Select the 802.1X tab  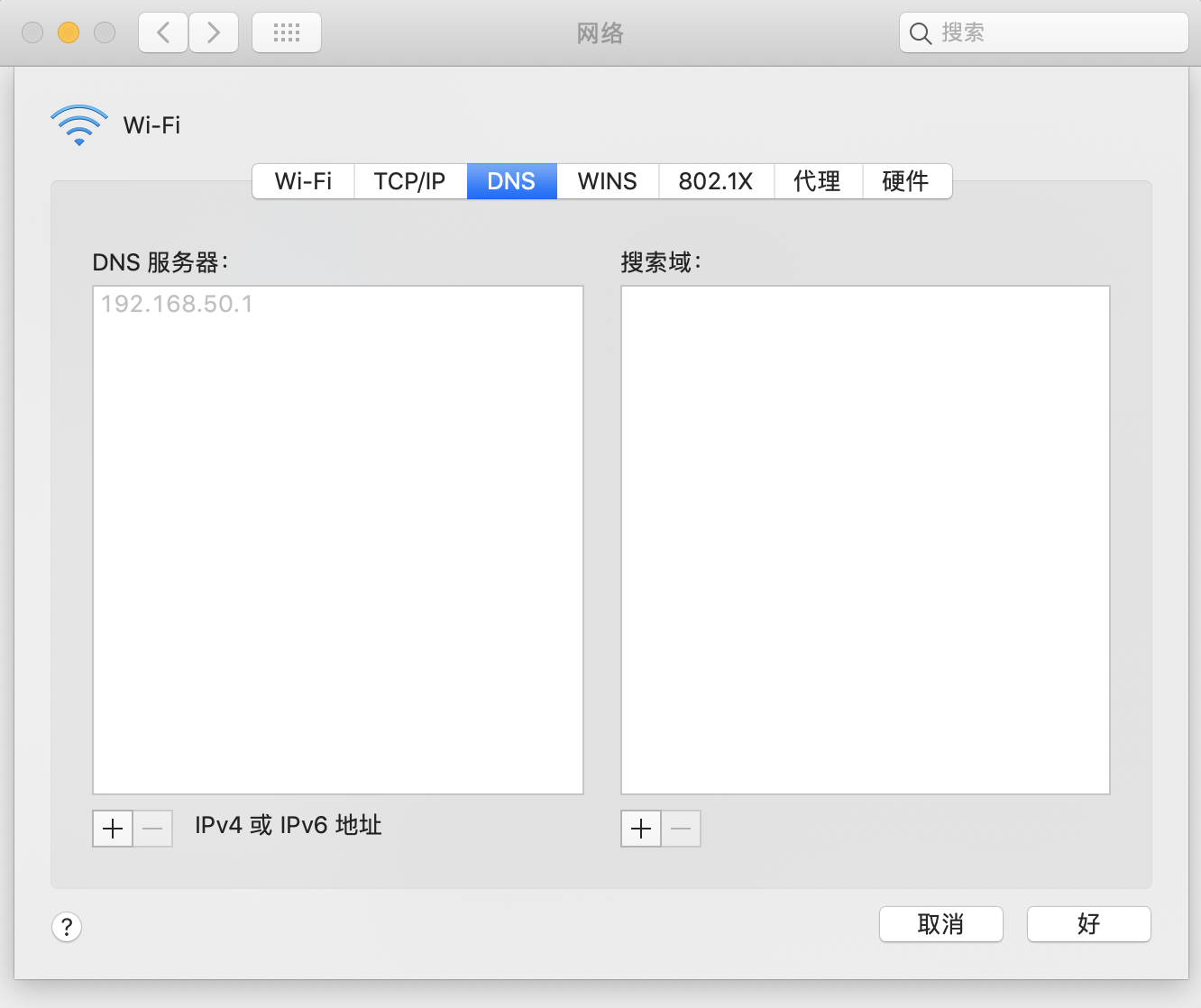pyautogui.click(x=716, y=181)
